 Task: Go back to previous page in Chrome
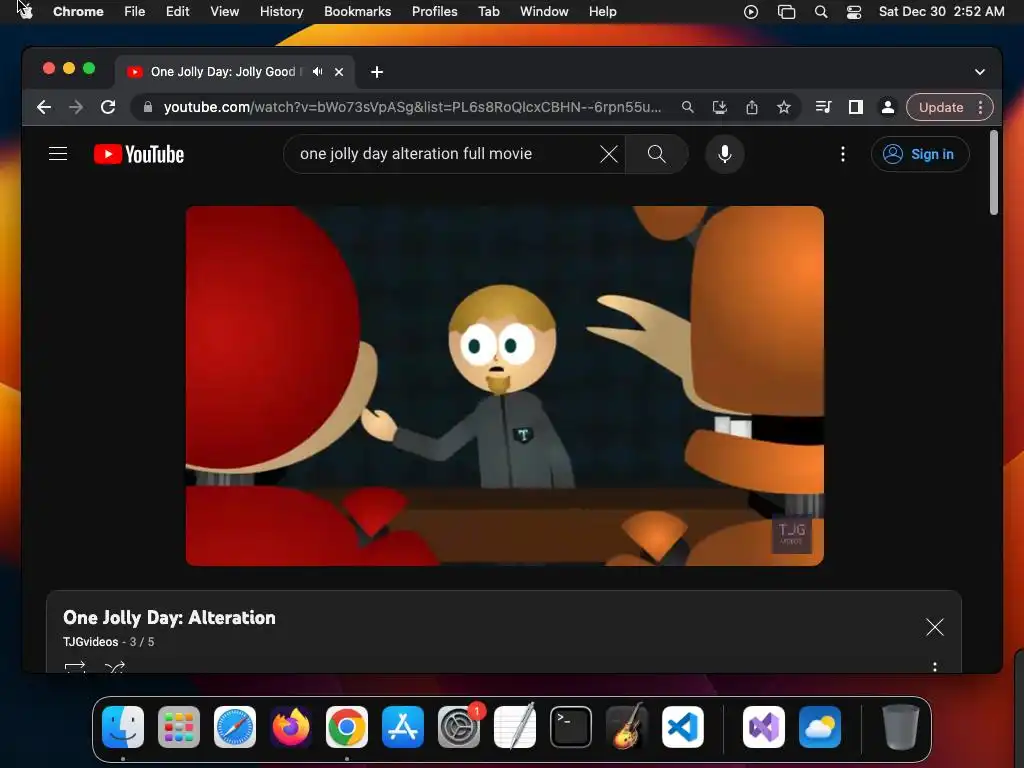44,107
